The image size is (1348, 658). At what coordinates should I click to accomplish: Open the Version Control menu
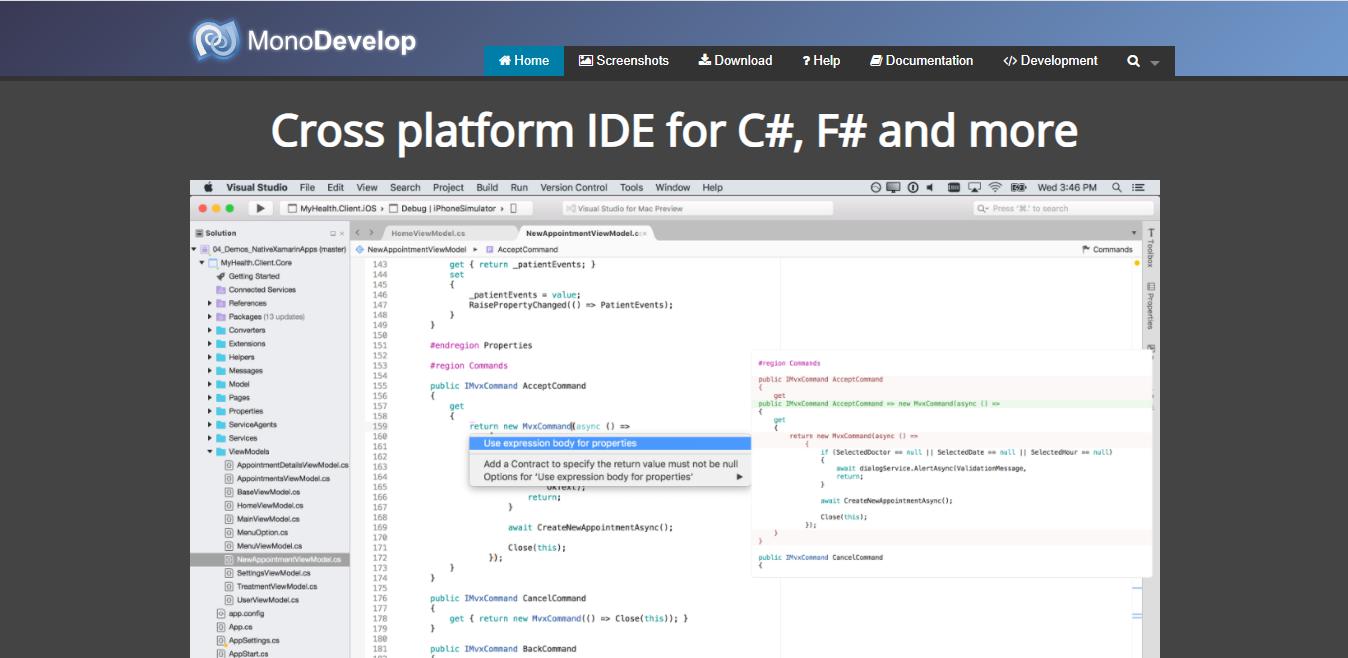point(574,187)
